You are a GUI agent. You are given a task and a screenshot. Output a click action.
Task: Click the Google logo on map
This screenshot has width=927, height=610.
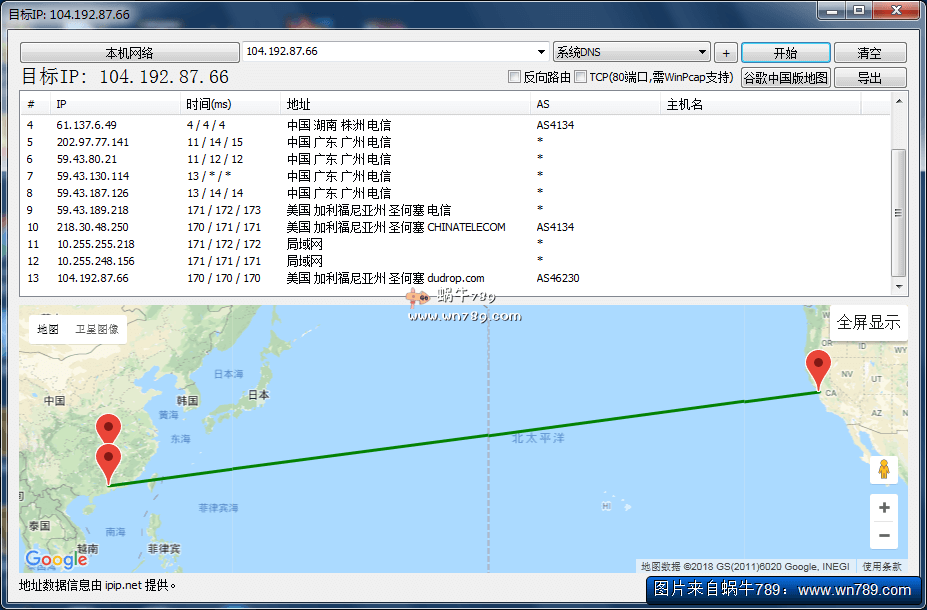[x=56, y=560]
